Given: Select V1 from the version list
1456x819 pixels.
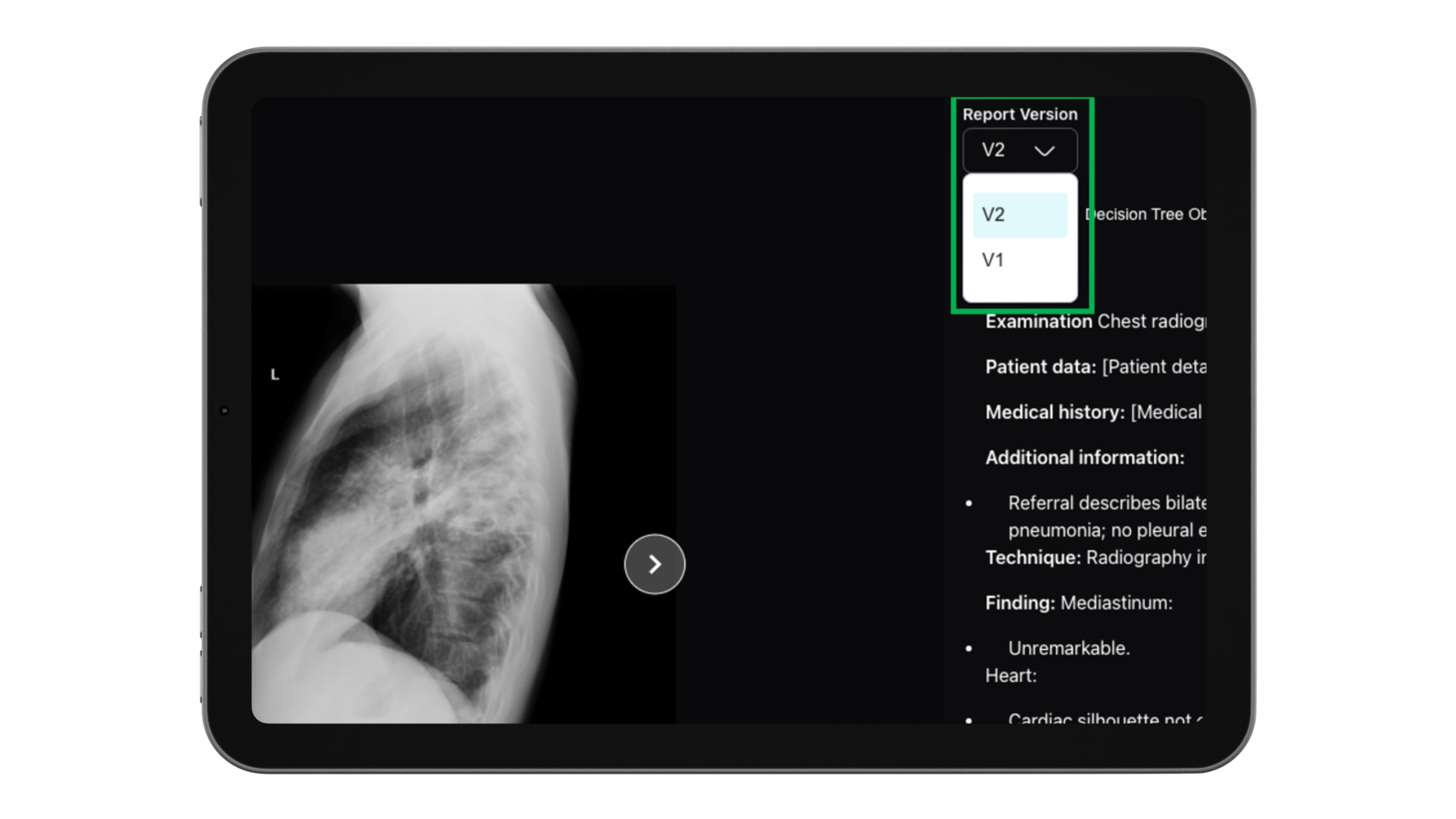Looking at the screenshot, I should pyautogui.click(x=993, y=260).
